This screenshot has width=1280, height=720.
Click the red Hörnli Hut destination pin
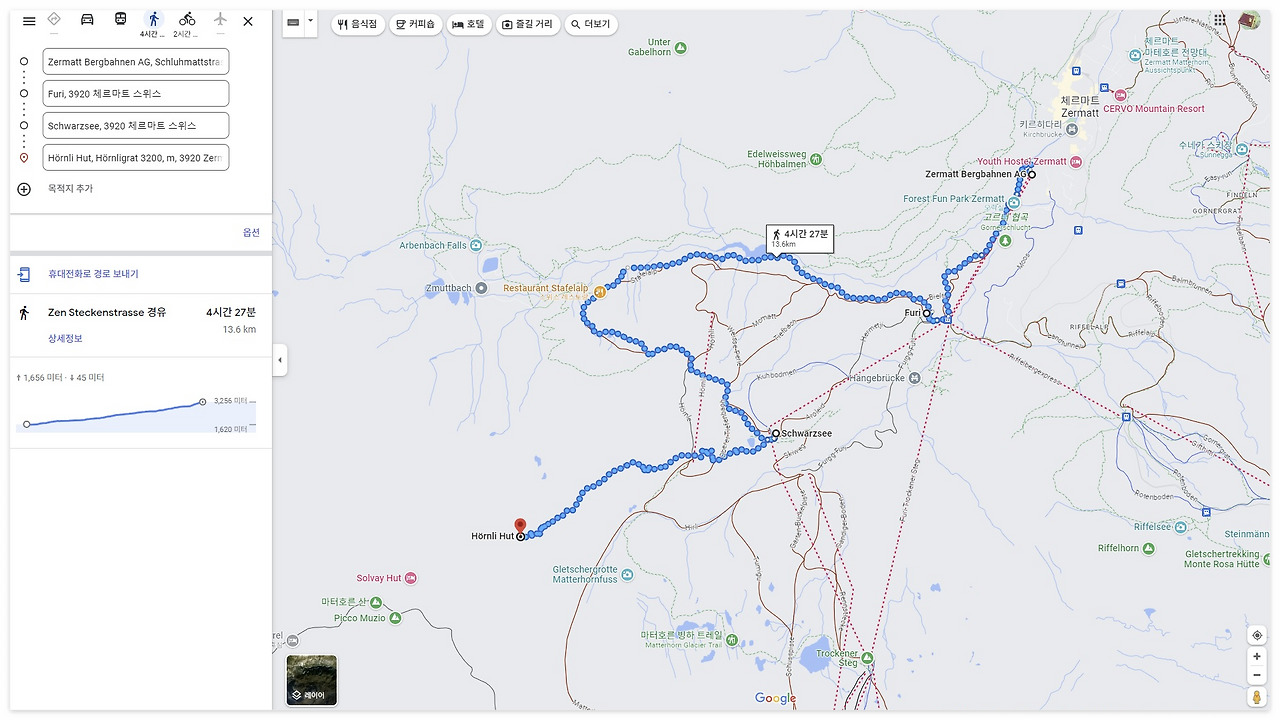520,526
